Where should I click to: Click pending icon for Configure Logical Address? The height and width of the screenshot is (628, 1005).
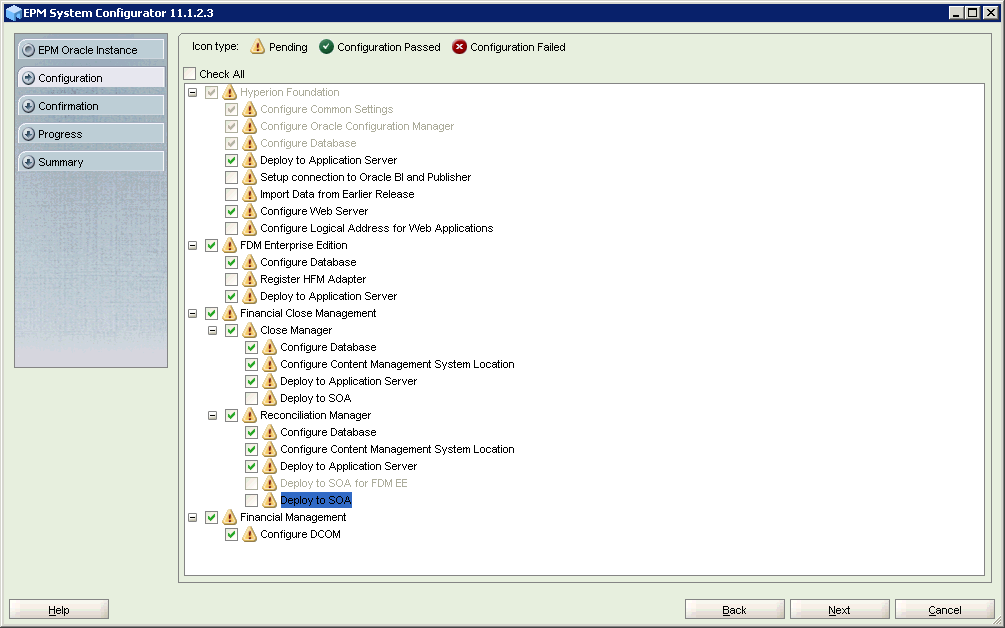click(x=249, y=228)
